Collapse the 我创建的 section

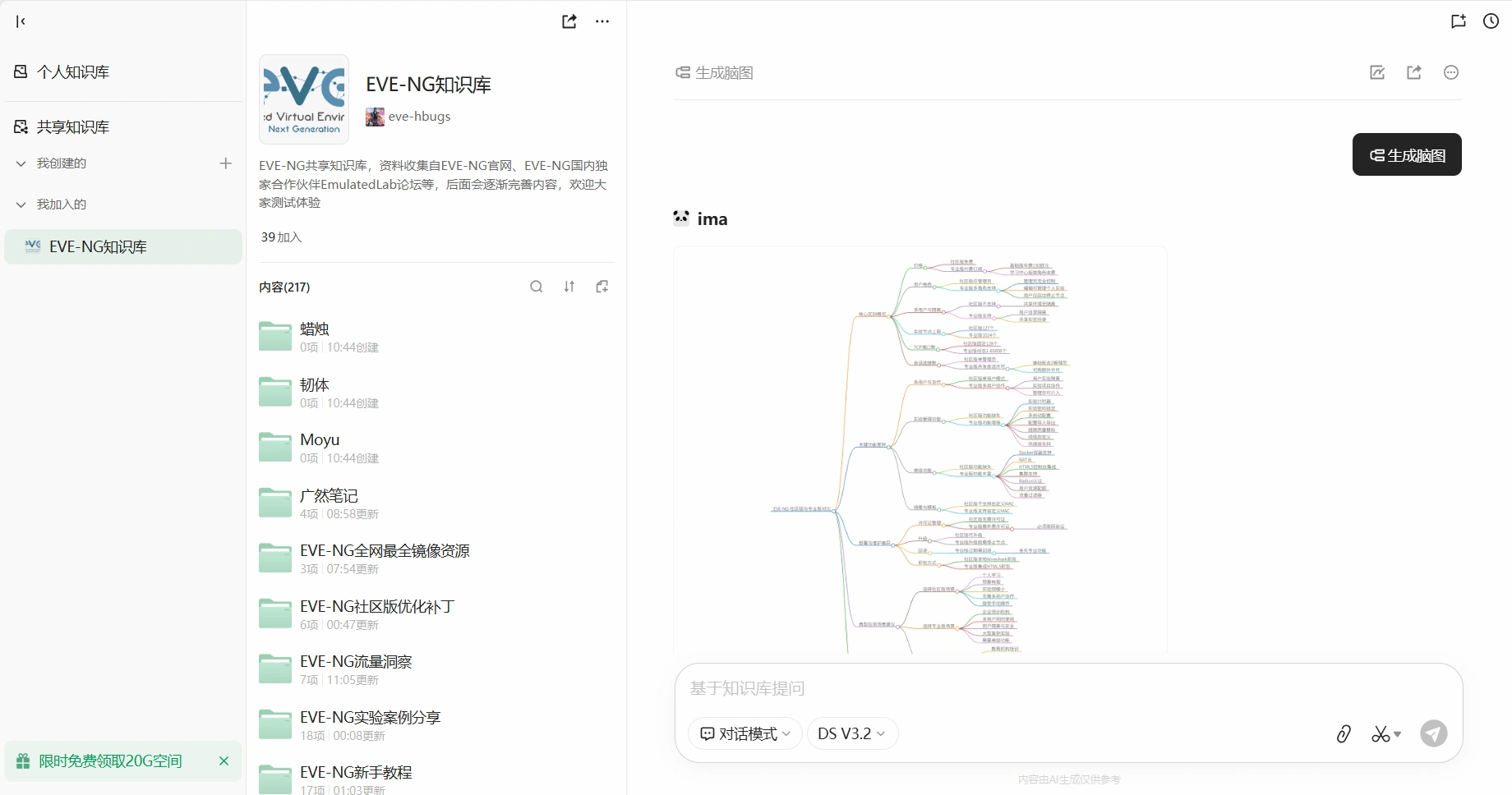click(21, 163)
